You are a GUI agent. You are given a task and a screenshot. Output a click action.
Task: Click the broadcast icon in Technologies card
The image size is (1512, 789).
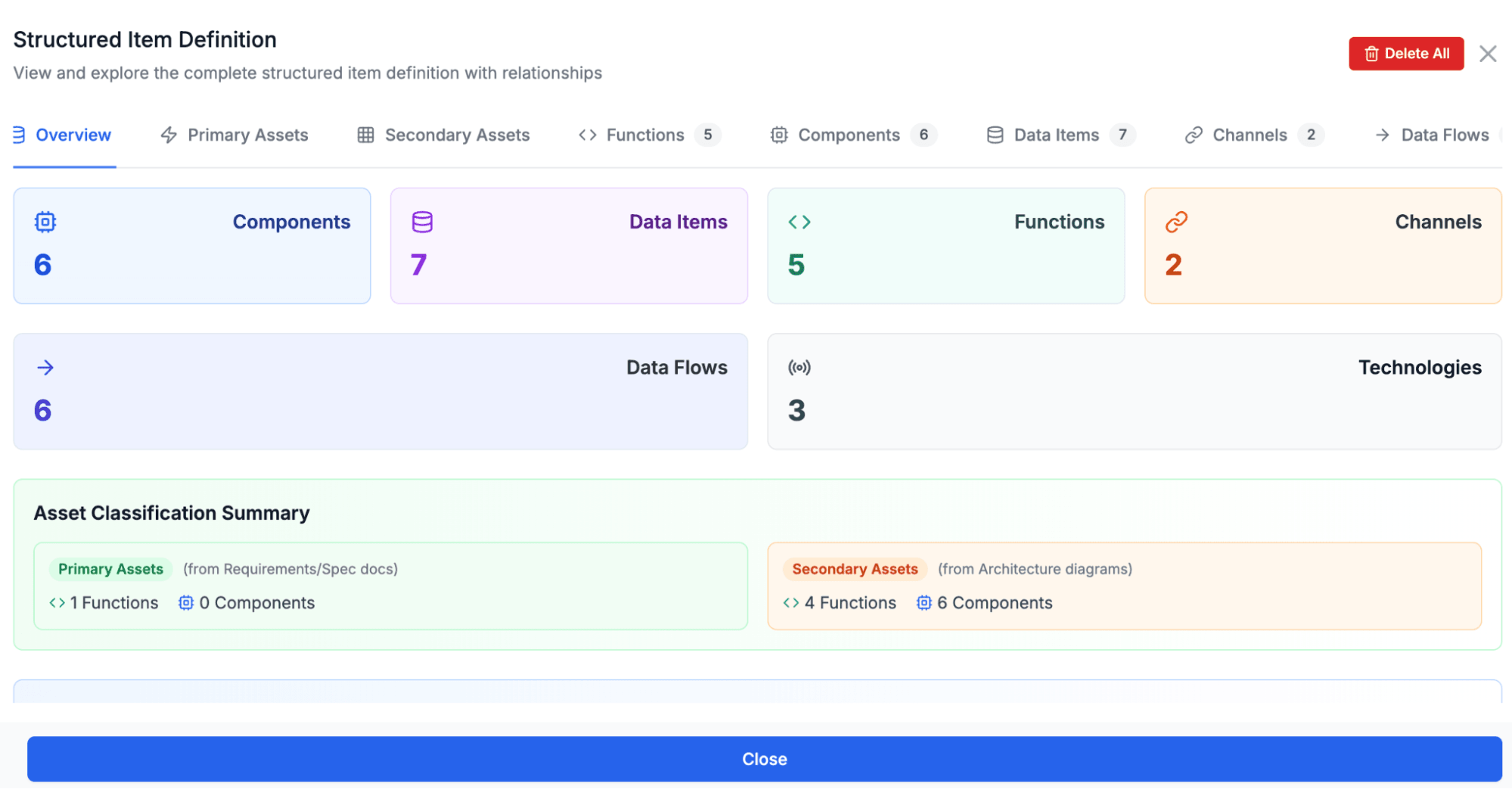tap(799, 368)
